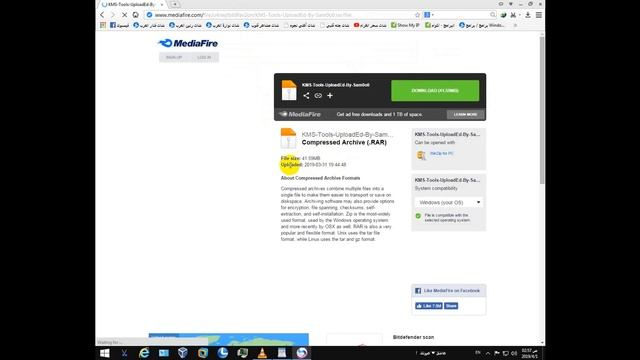Screen dimensions: 640x360
Task: Click the copy link icon in the download box
Action: click(x=318, y=96)
